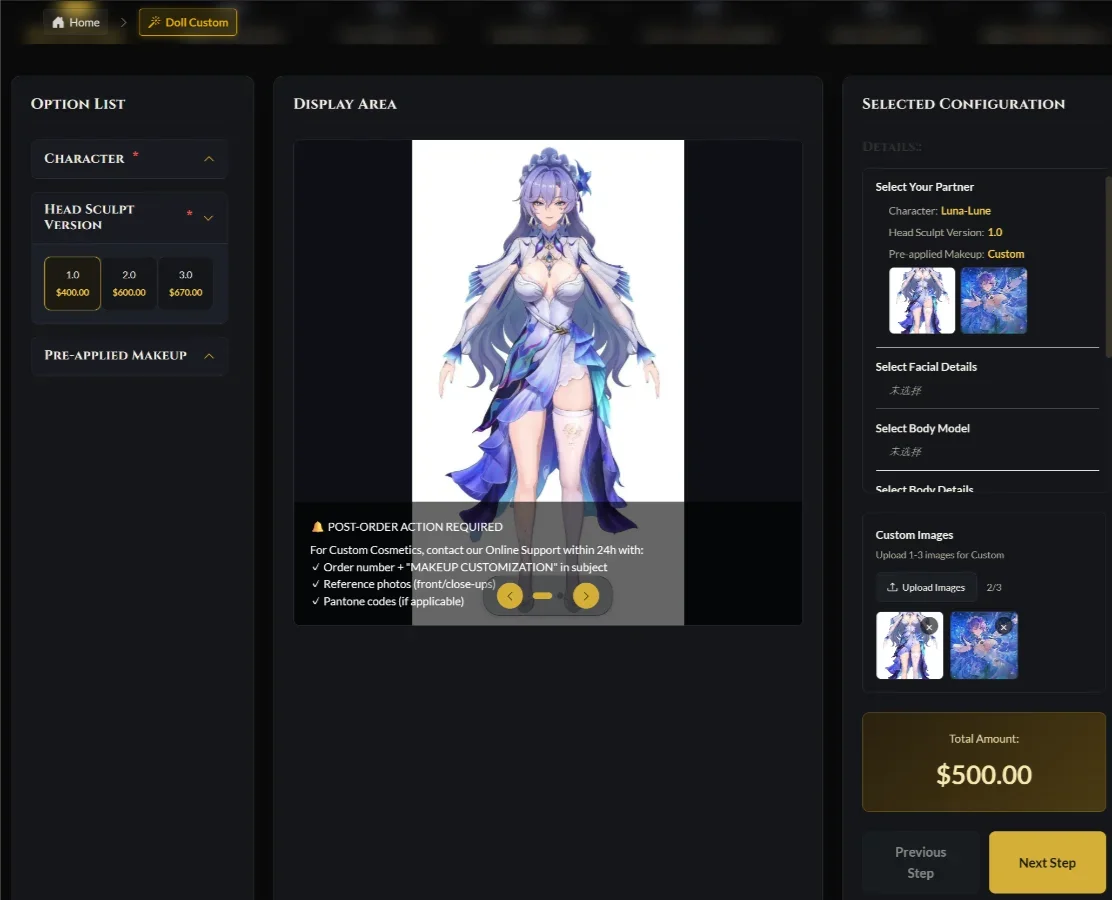Image resolution: width=1112 pixels, height=900 pixels.
Task: Click the left arrow on the display carousel
Action: click(x=509, y=595)
